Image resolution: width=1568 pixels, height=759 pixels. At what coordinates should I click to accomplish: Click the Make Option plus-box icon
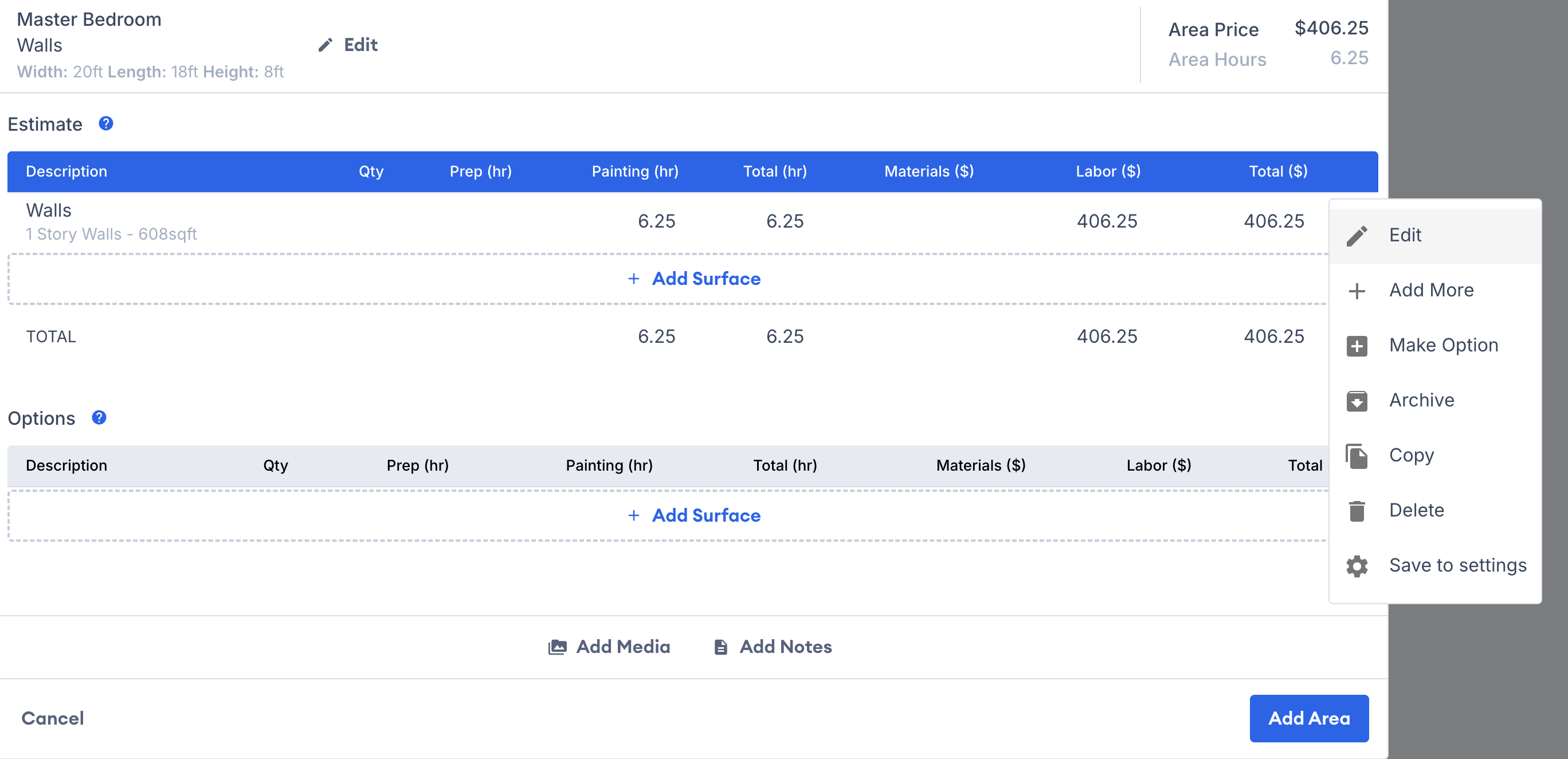pos(1357,346)
